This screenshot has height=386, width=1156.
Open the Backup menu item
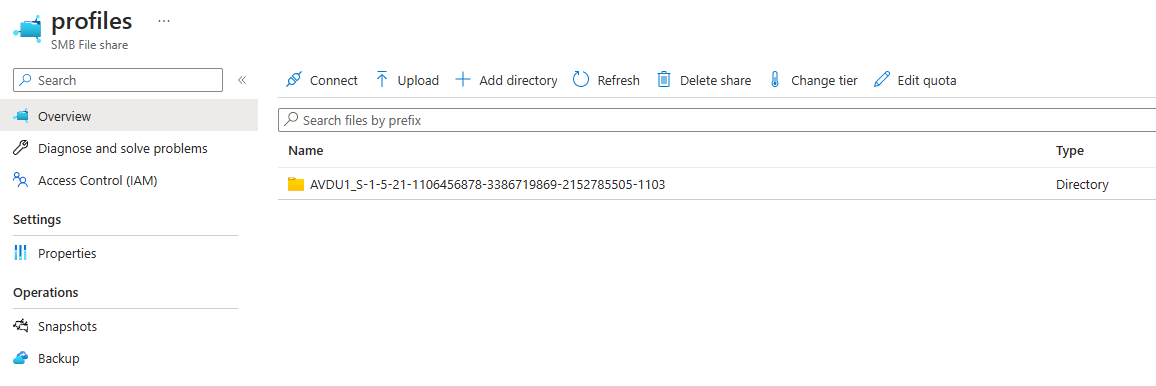pyautogui.click(x=58, y=359)
